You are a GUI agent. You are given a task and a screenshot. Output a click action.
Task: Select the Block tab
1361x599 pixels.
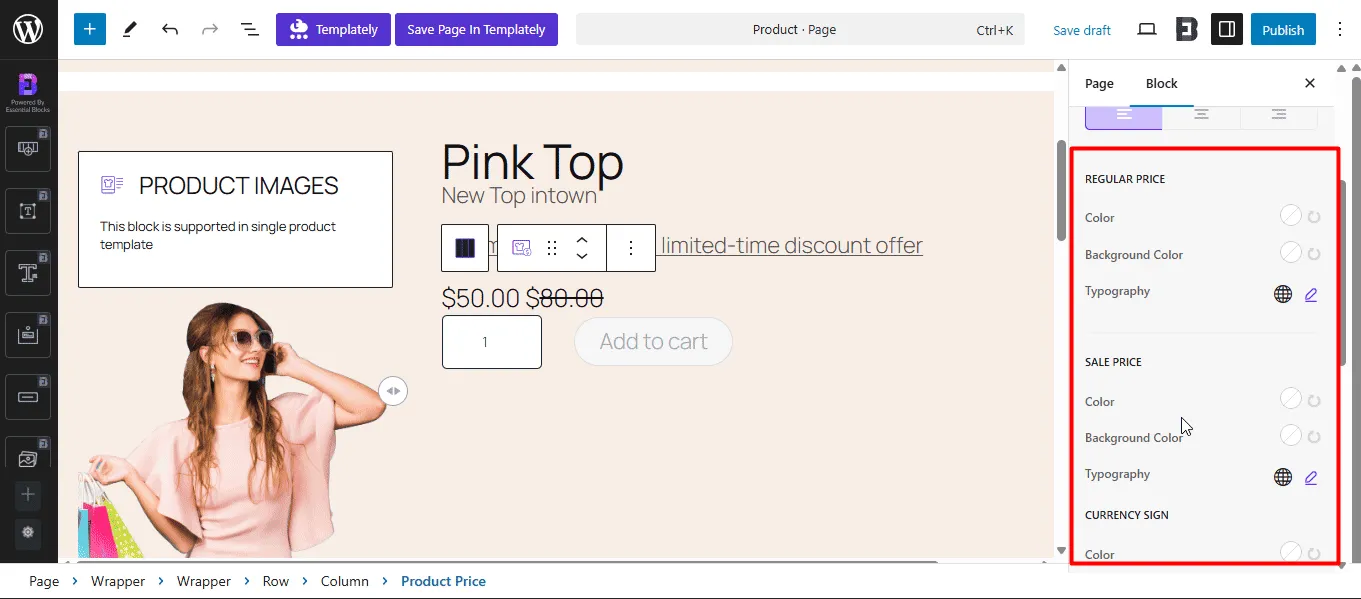(1161, 83)
